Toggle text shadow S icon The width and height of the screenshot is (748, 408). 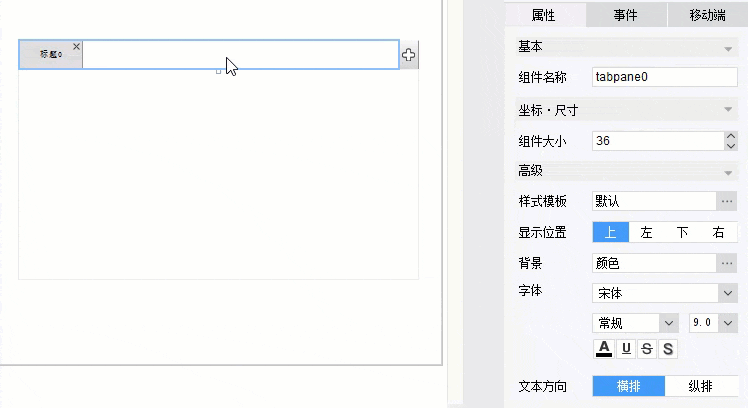point(668,349)
